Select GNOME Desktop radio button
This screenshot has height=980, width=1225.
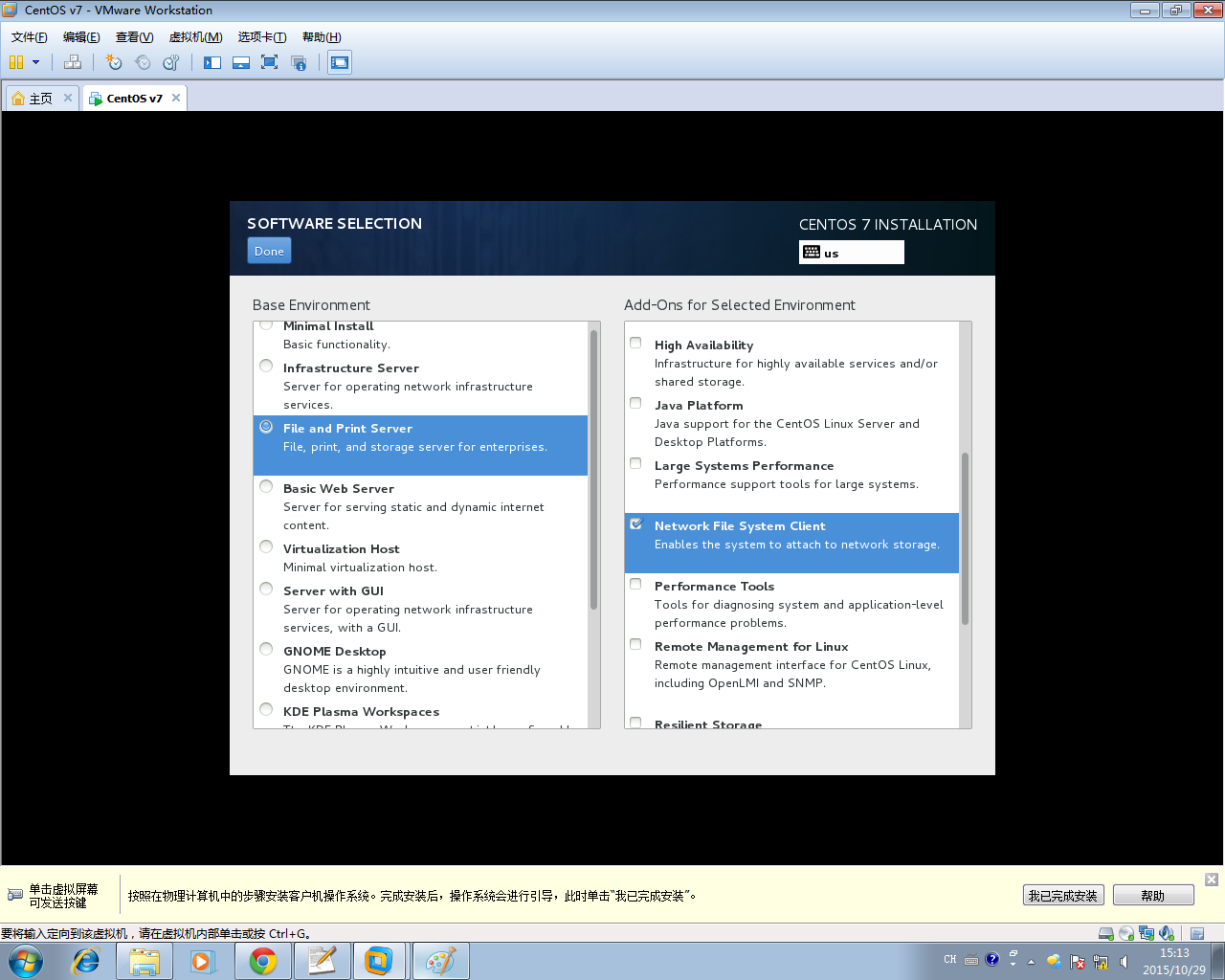tap(266, 649)
